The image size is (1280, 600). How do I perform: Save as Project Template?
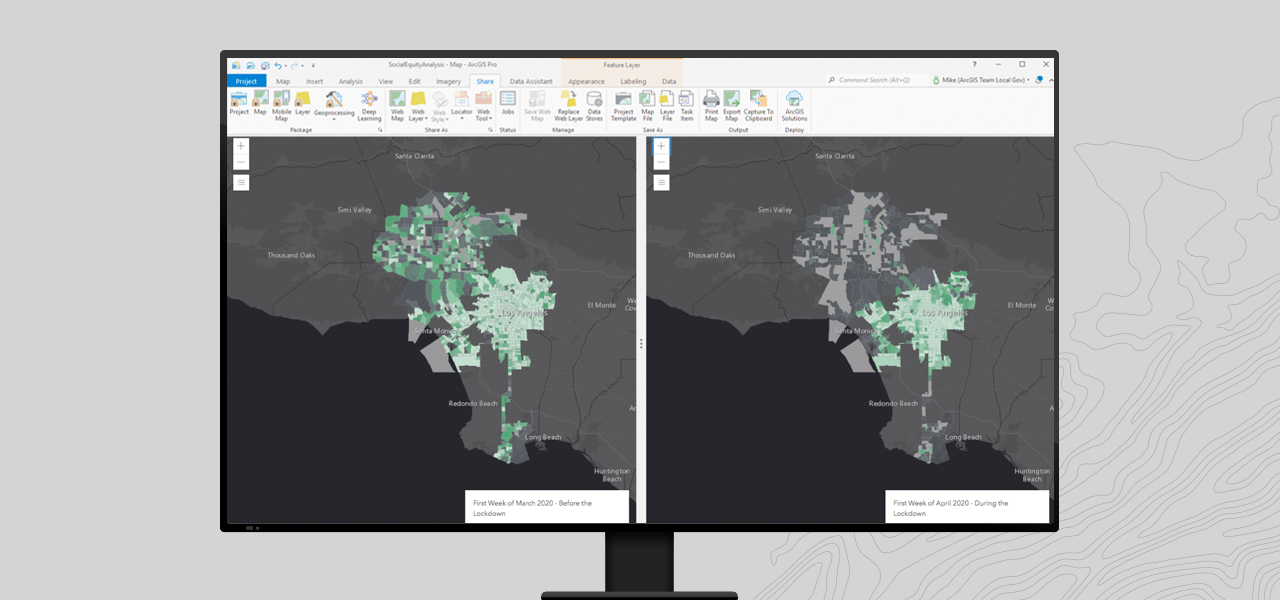(624, 105)
